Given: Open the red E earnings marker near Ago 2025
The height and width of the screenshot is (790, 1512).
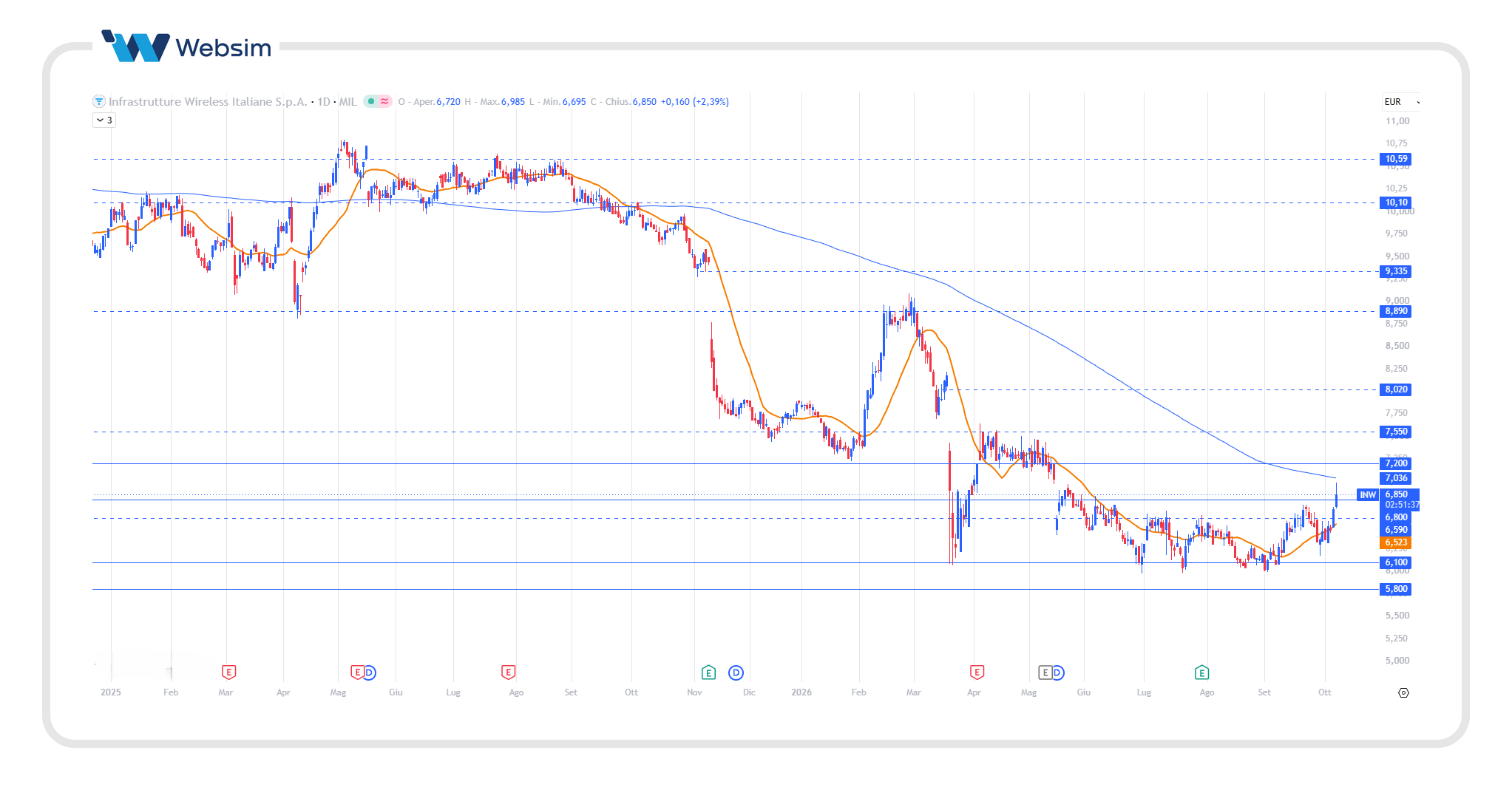Looking at the screenshot, I should coord(508,672).
